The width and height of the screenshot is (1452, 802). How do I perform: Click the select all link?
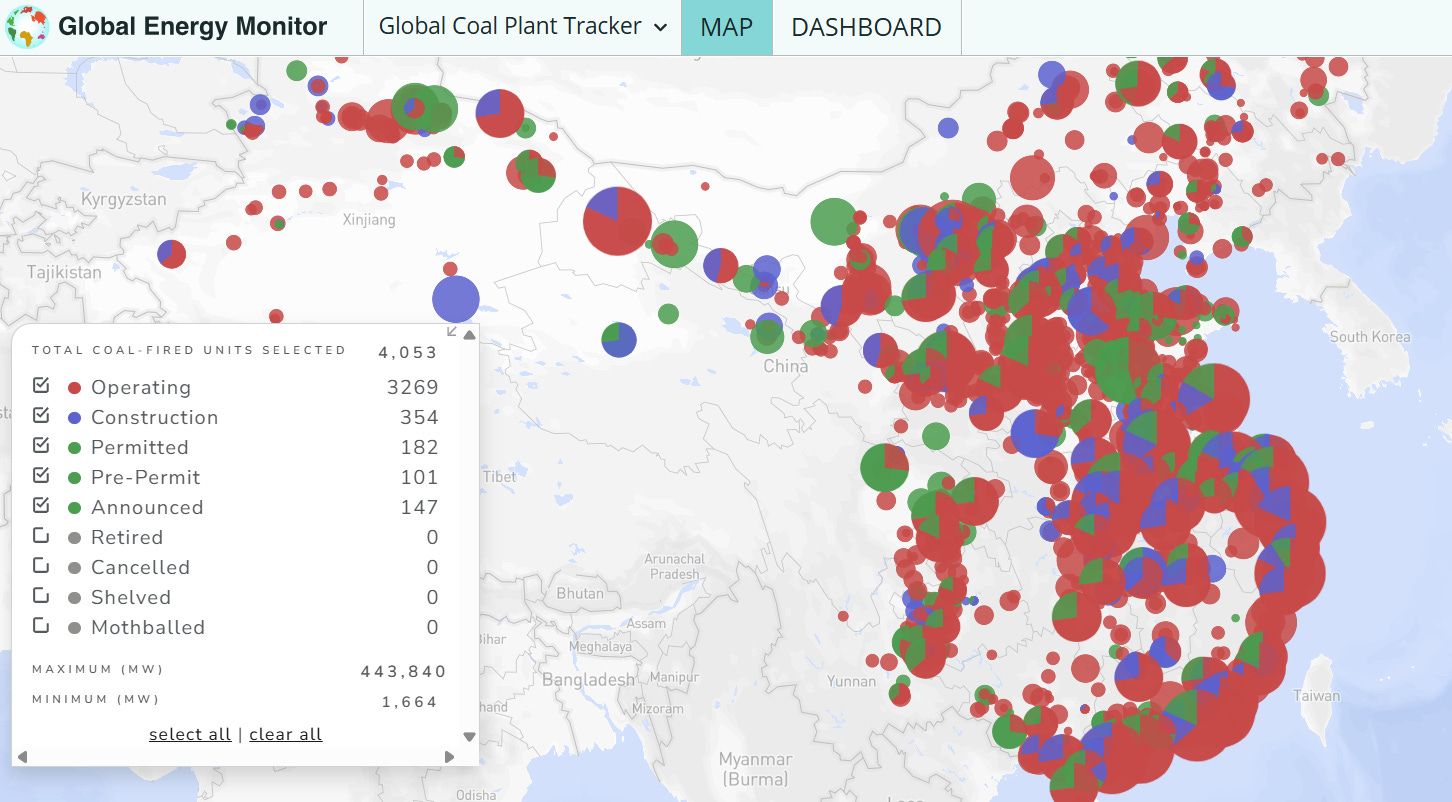[190, 734]
